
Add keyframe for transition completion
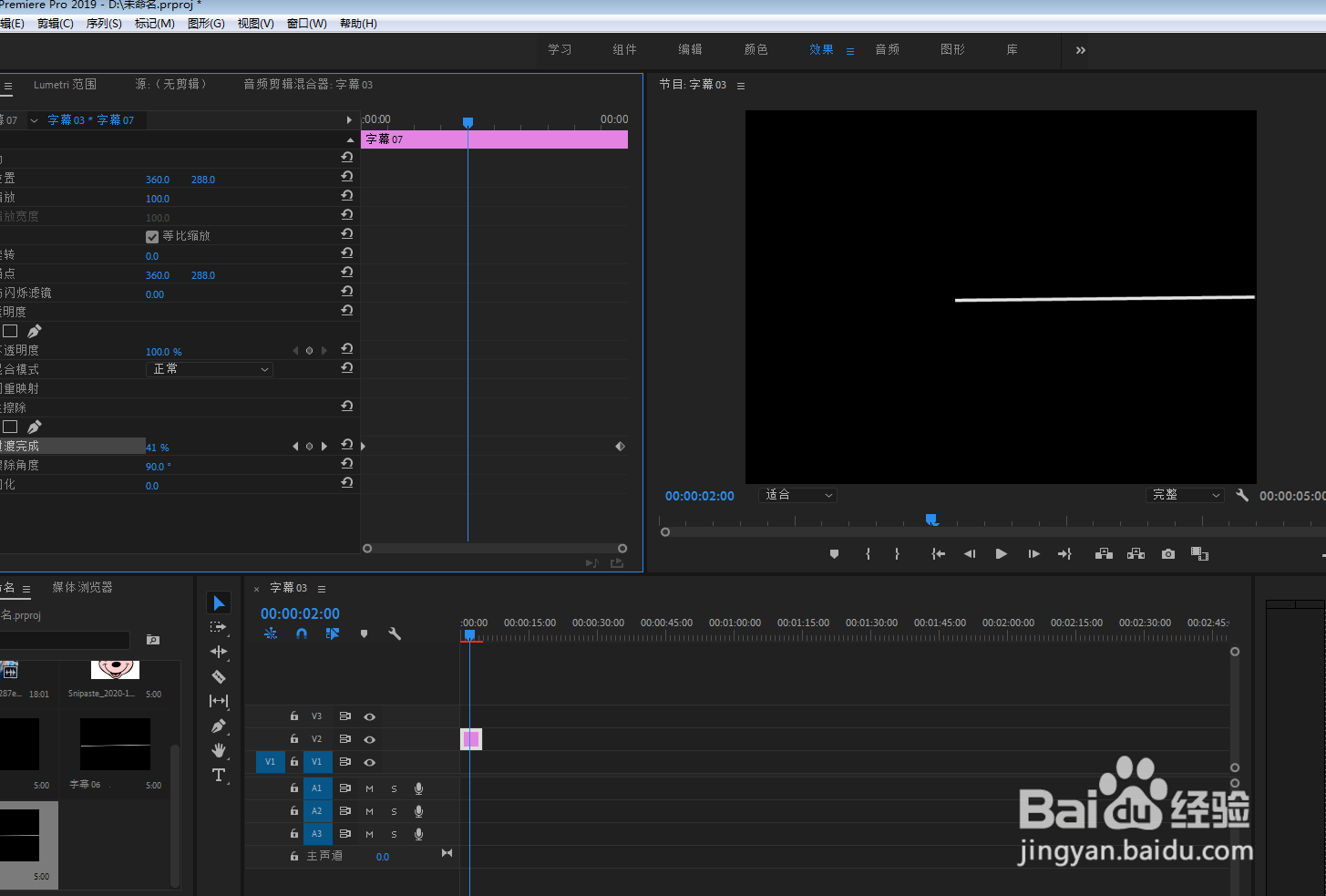tap(309, 447)
